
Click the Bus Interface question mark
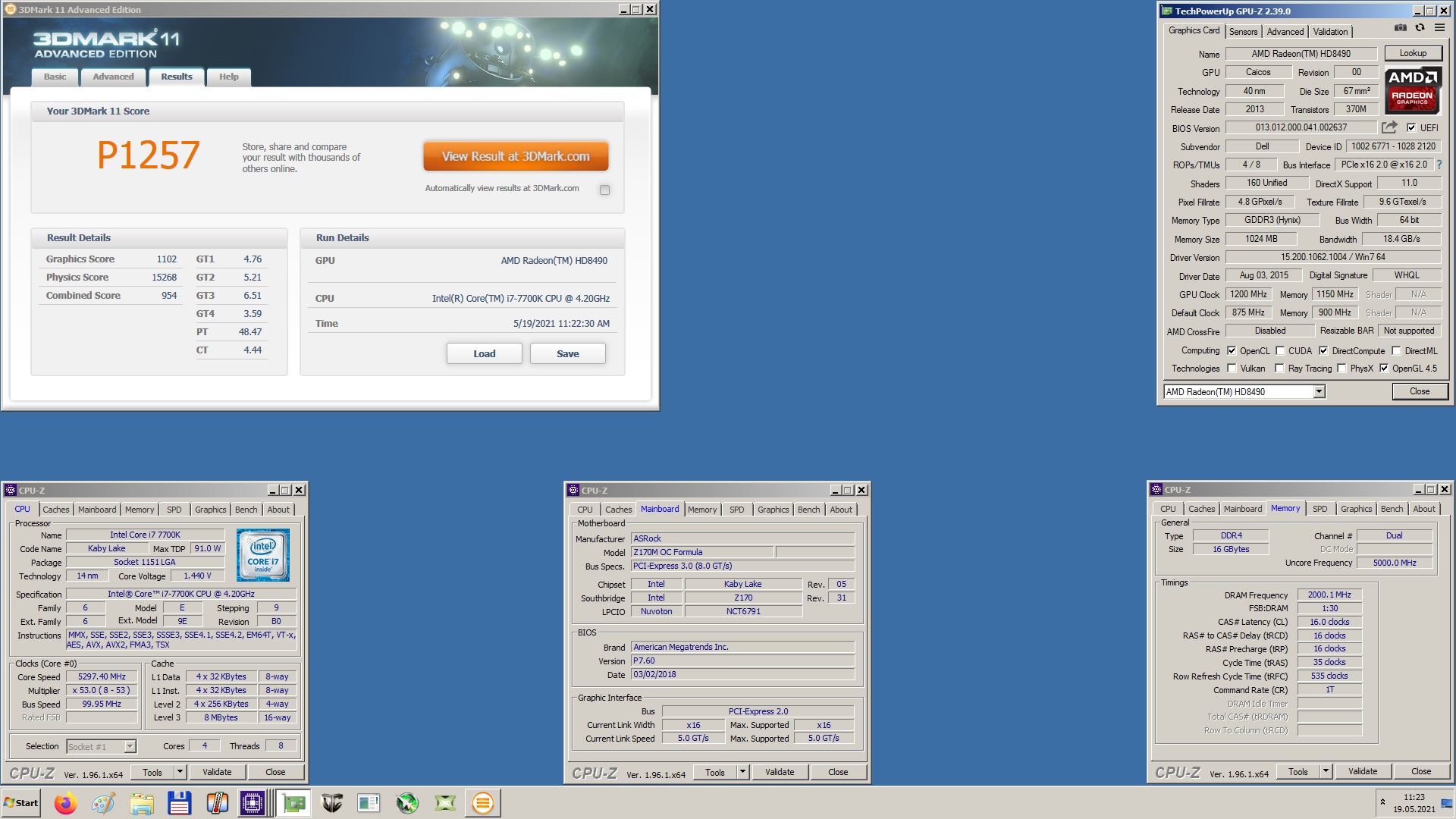[1439, 165]
